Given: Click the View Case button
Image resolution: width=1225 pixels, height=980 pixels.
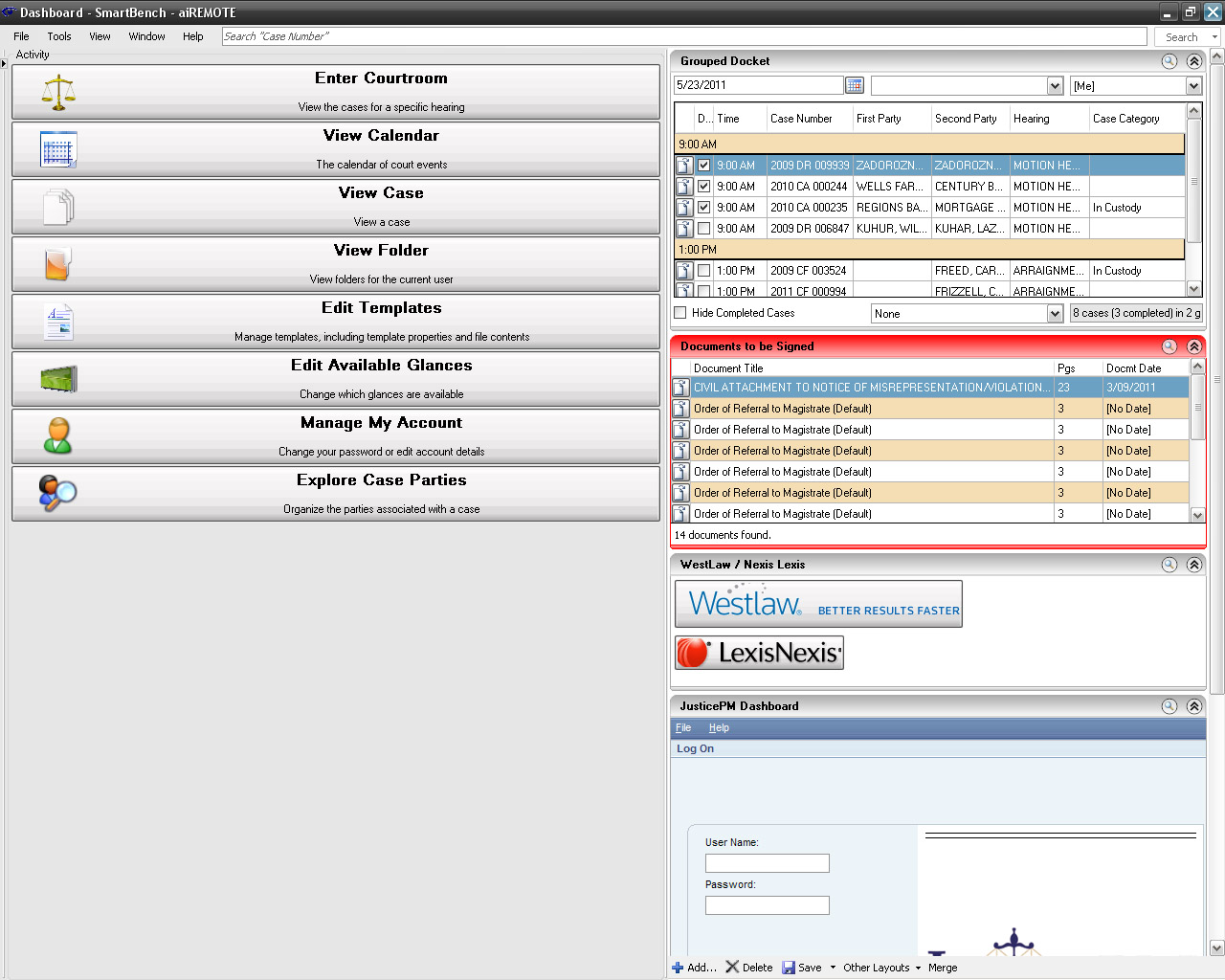Looking at the screenshot, I should [336, 207].
